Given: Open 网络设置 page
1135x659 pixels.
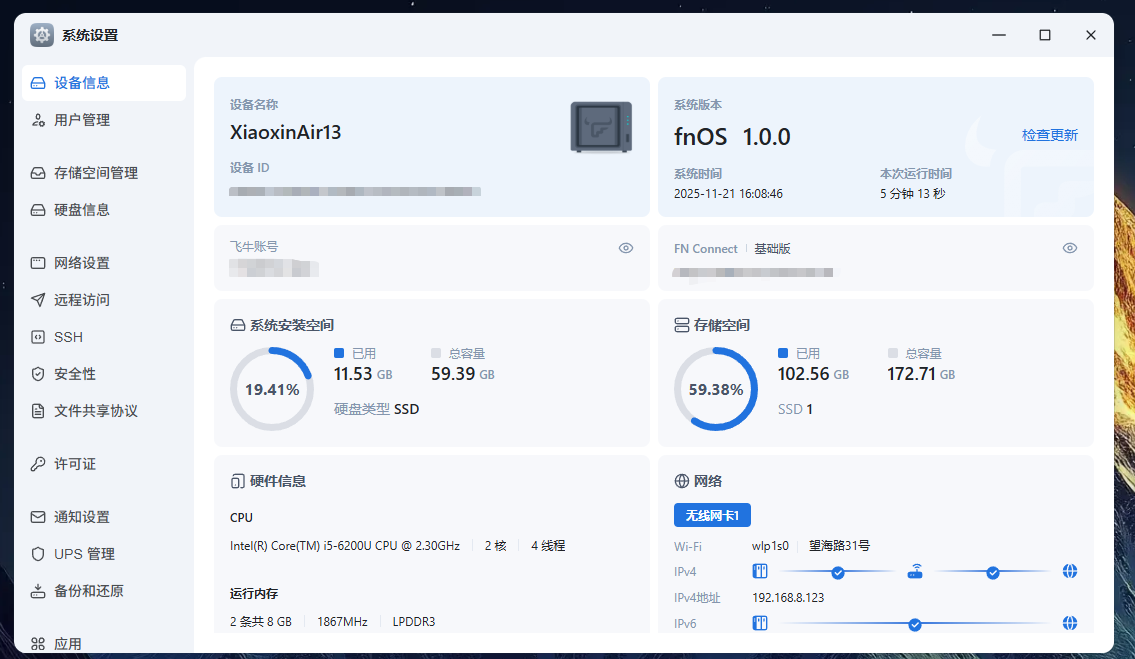Looking at the screenshot, I should coord(104,262).
